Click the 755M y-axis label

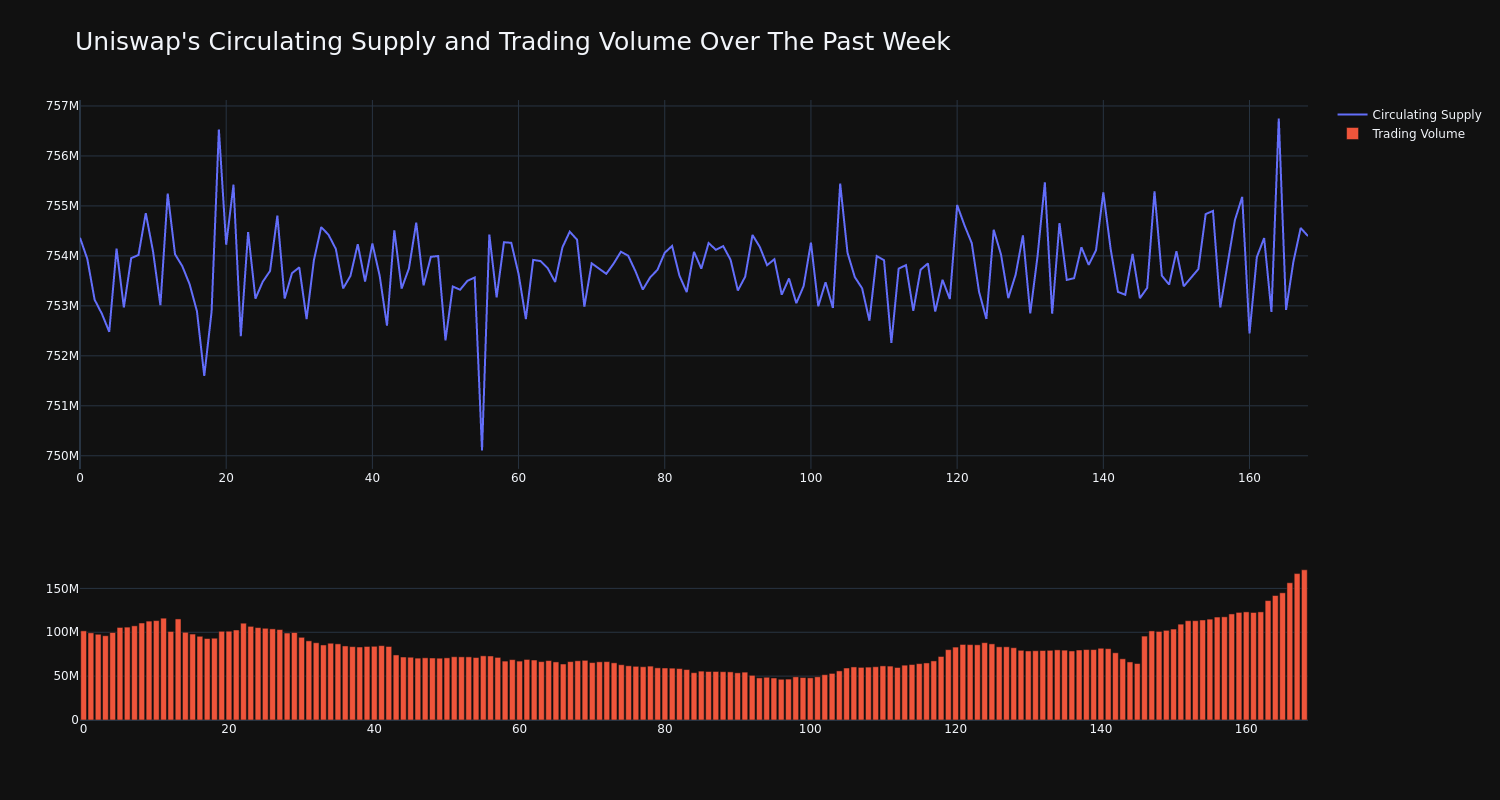click(62, 206)
